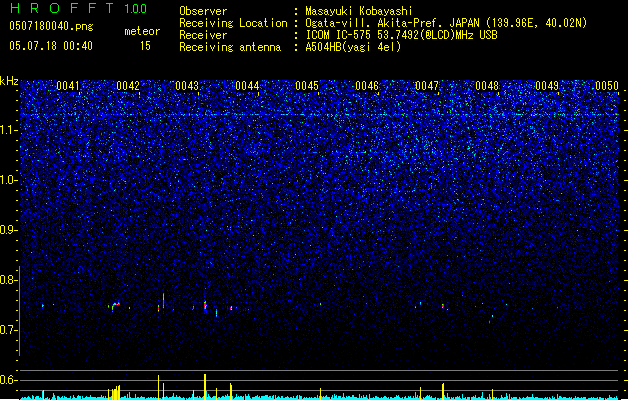This screenshot has height=400, width=629.
Task: Click the meteor count label
Action: click(142, 31)
